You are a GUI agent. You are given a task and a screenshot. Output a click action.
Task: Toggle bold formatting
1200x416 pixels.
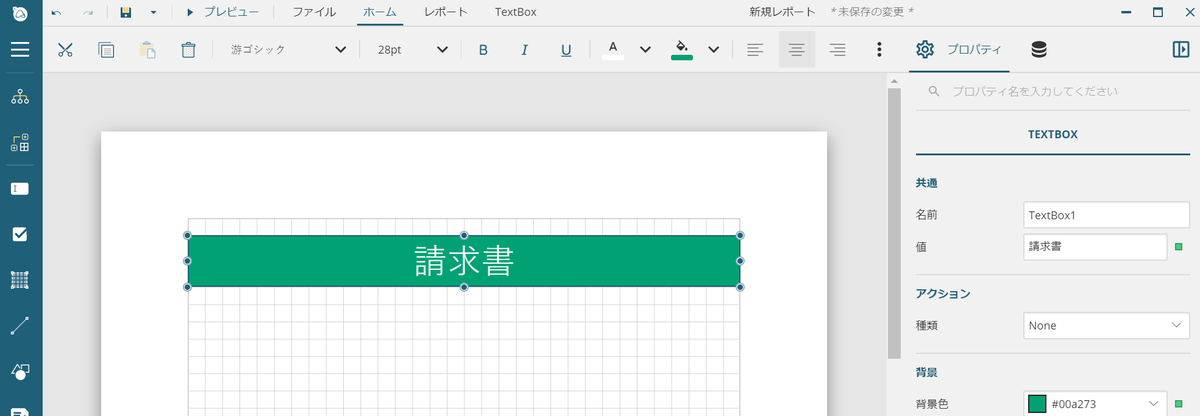[483, 49]
